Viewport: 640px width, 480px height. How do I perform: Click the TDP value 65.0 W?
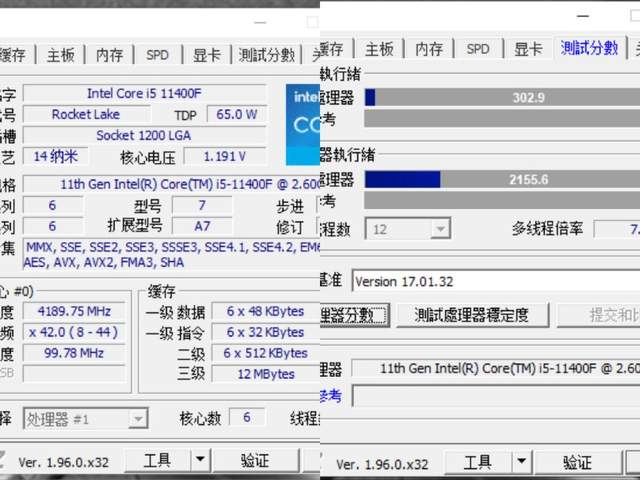(236, 114)
